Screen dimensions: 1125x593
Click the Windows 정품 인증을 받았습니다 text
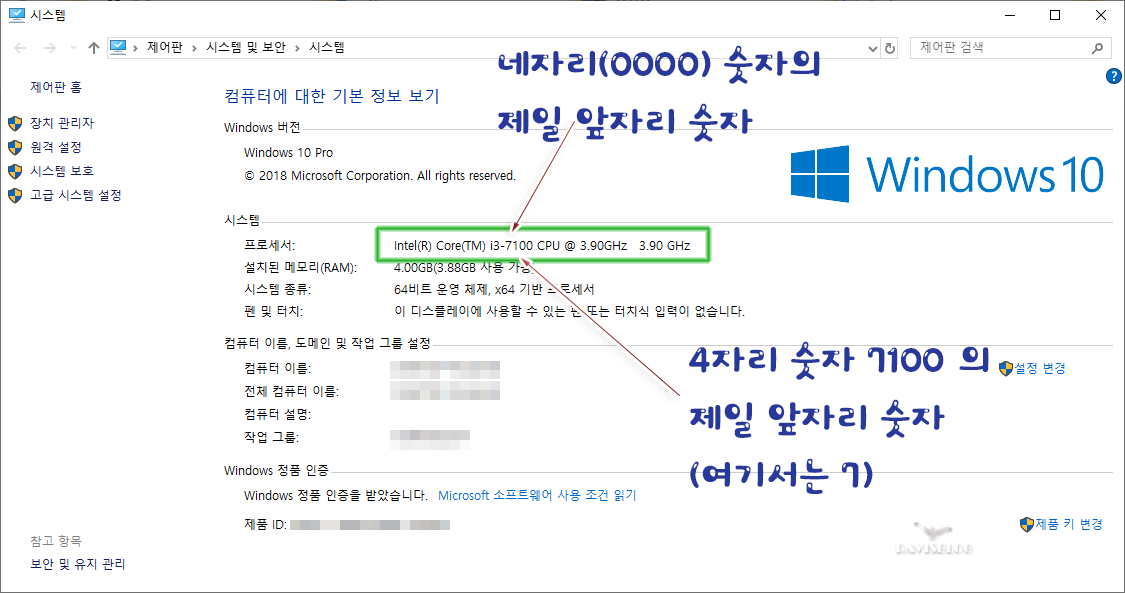pos(336,495)
